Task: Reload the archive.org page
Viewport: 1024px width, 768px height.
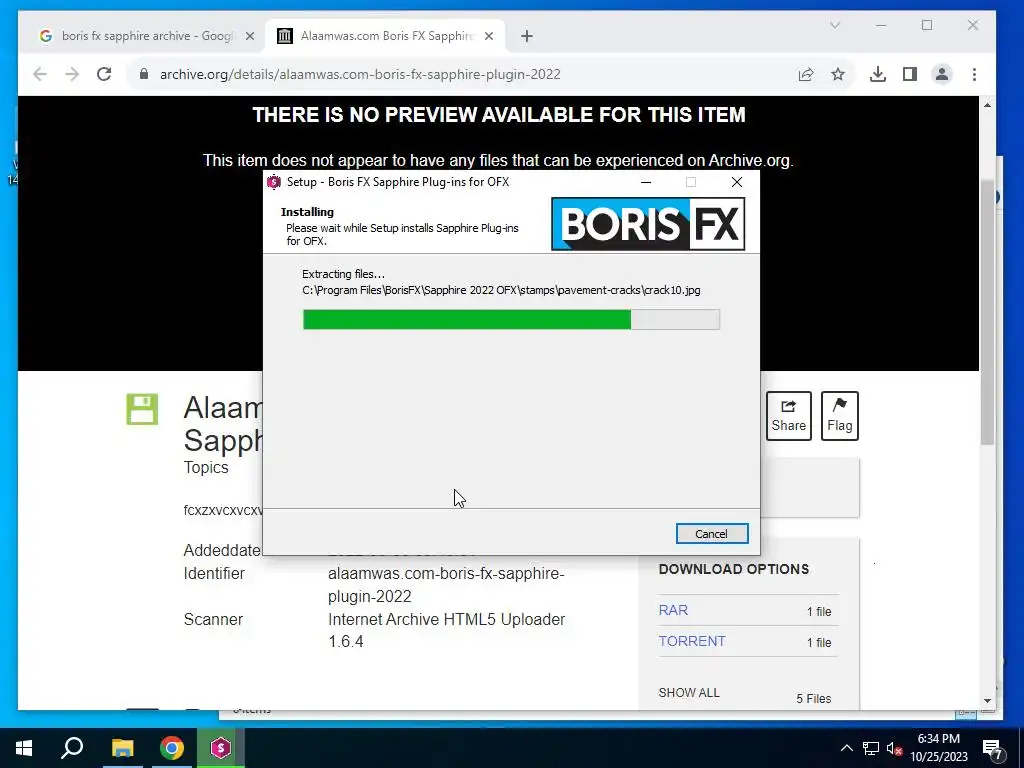Action: point(104,74)
